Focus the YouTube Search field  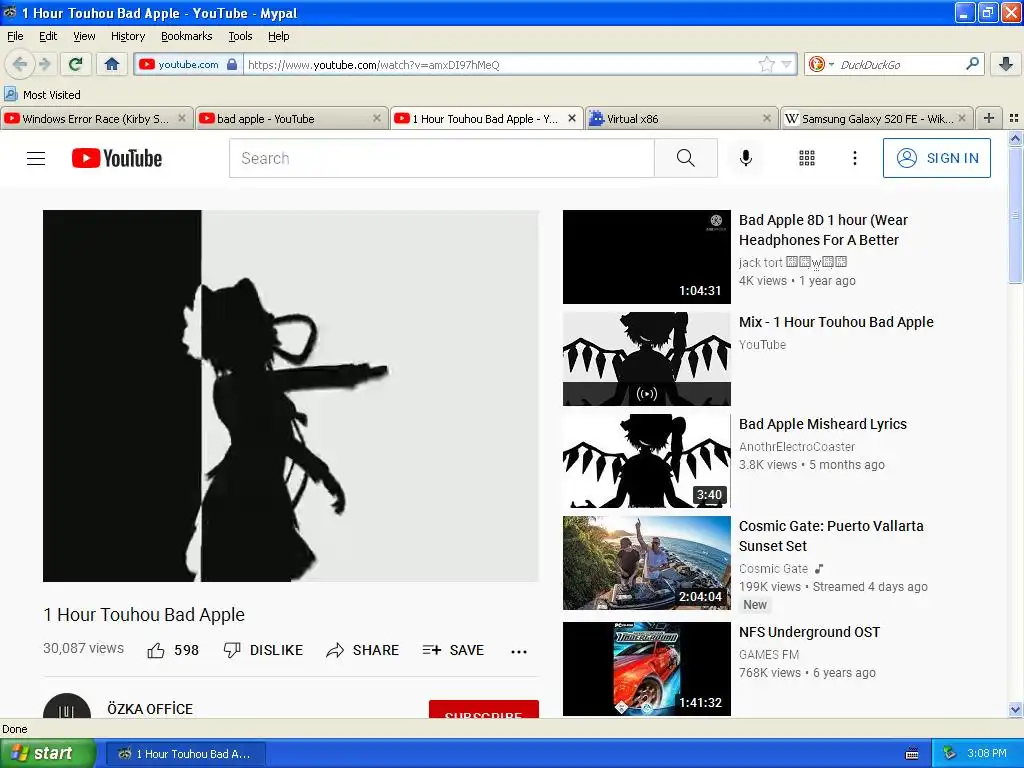[x=441, y=158]
